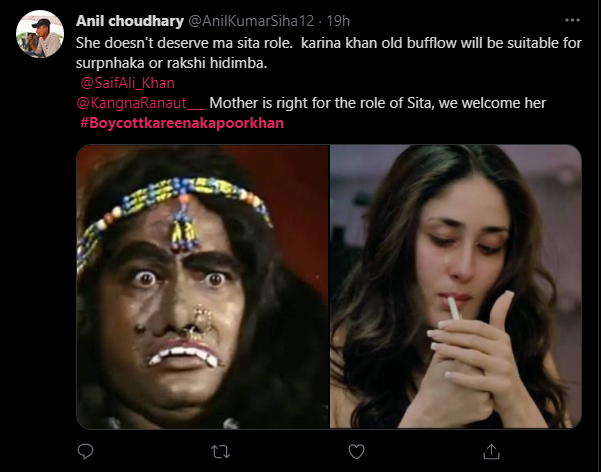The height and width of the screenshot is (472, 601).
Task: Open the three-dot more options menu
Action: 571,20
